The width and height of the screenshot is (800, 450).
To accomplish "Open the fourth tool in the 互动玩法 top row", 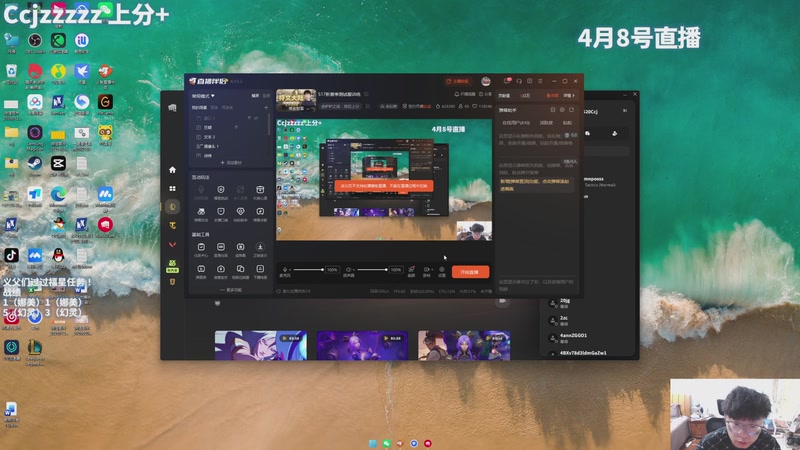I will [x=260, y=192].
